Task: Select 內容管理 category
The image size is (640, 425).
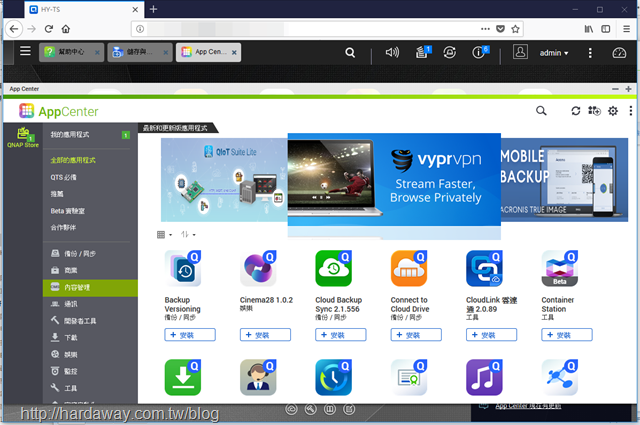Action: coord(90,287)
